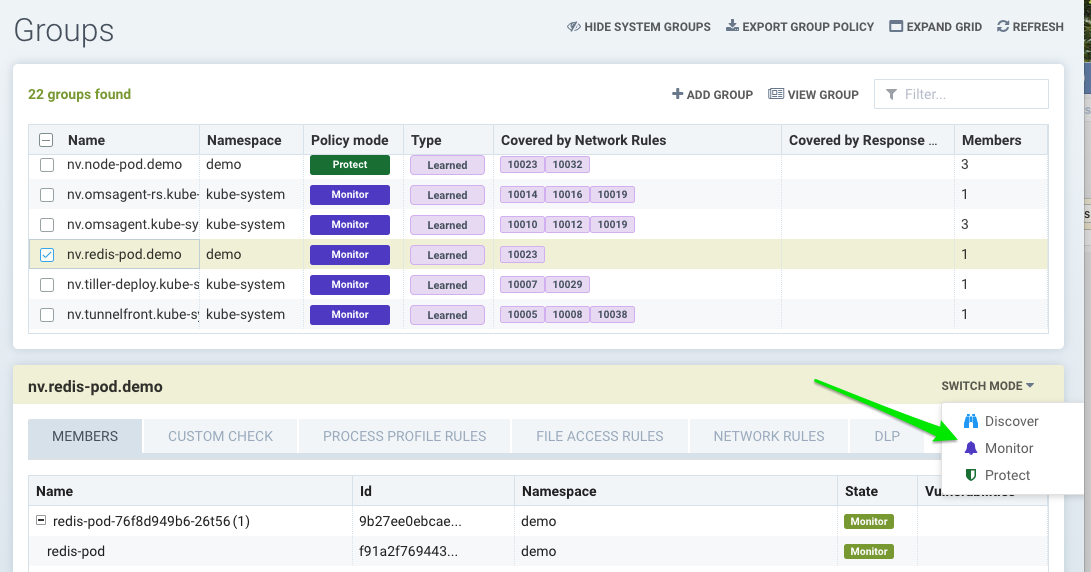
Task: Switch to the Network Rules tab
Action: point(768,436)
